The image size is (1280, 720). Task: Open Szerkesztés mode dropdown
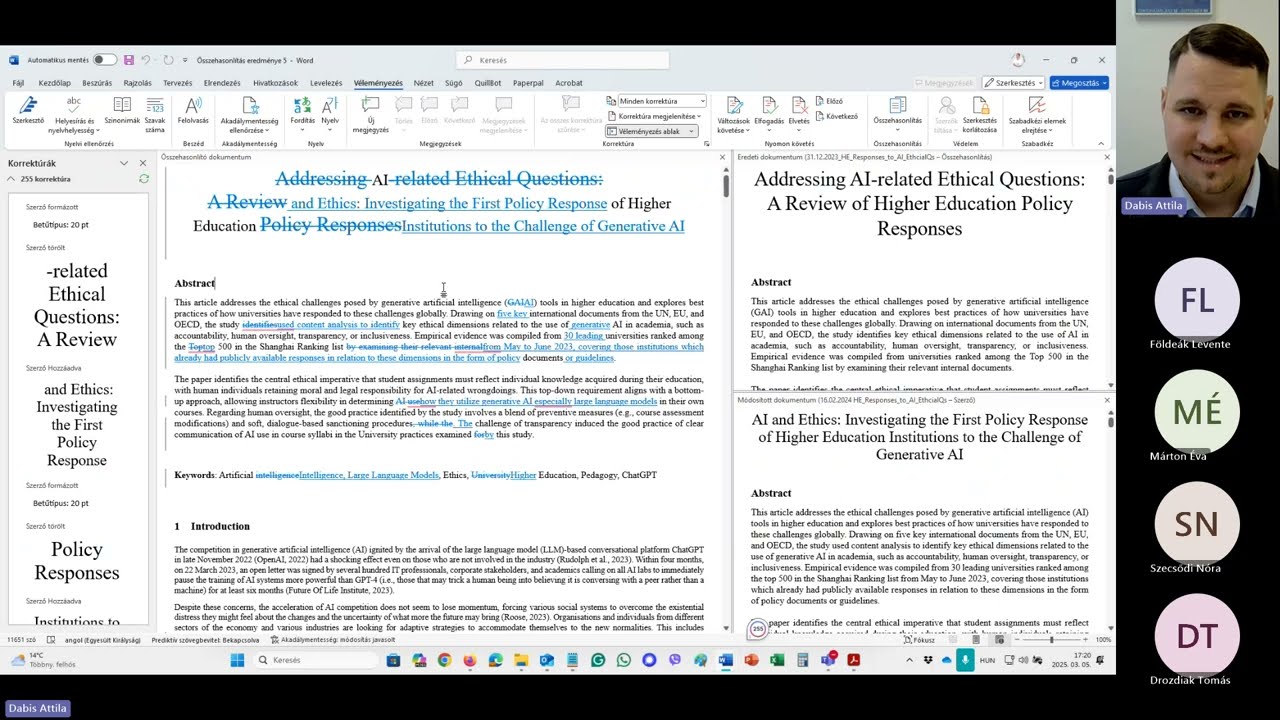tap(1013, 83)
